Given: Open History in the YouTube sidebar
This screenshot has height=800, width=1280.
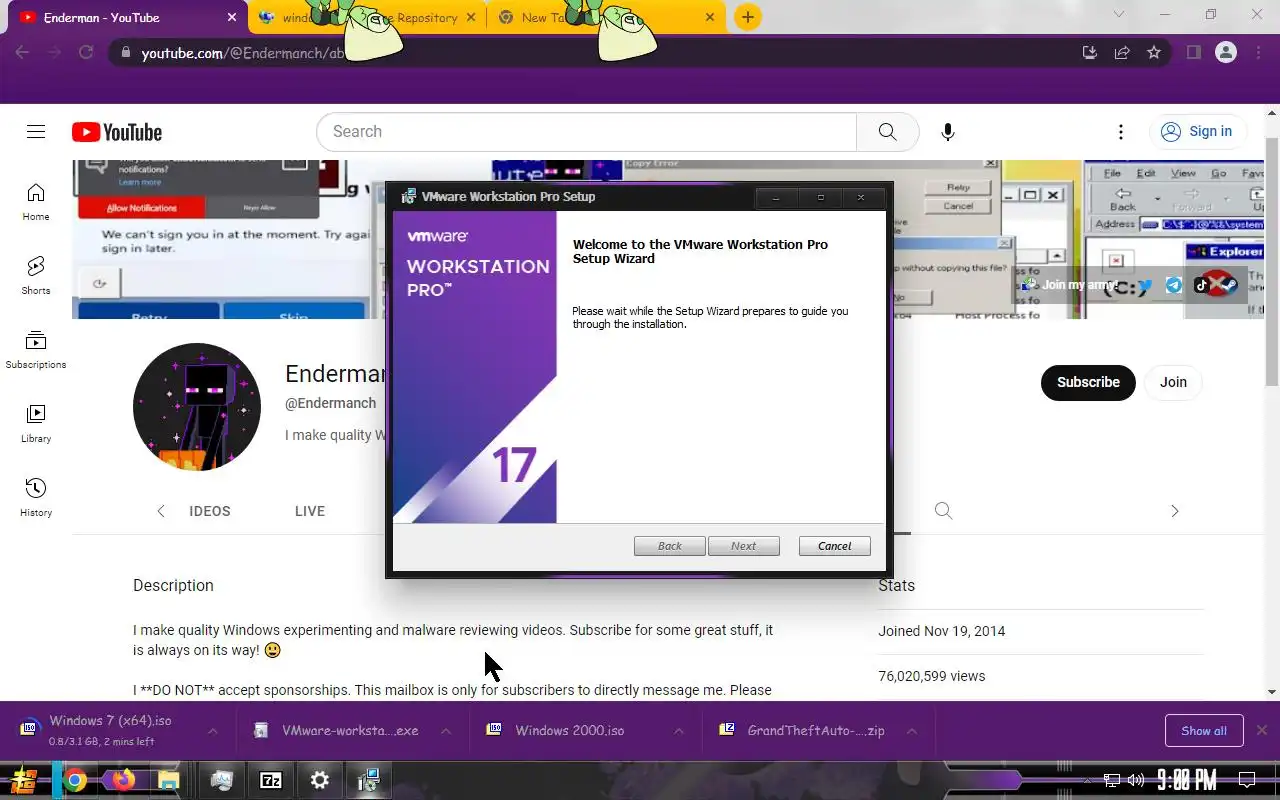Looking at the screenshot, I should 36,497.
